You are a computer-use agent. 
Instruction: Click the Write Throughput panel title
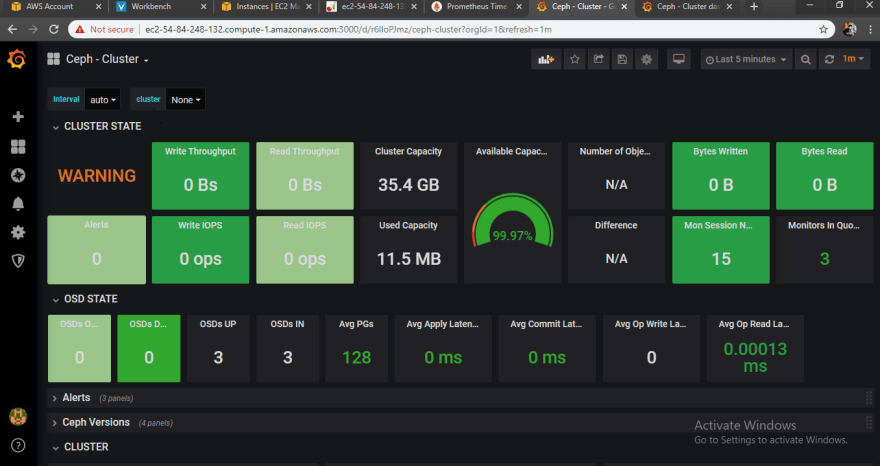click(x=200, y=152)
